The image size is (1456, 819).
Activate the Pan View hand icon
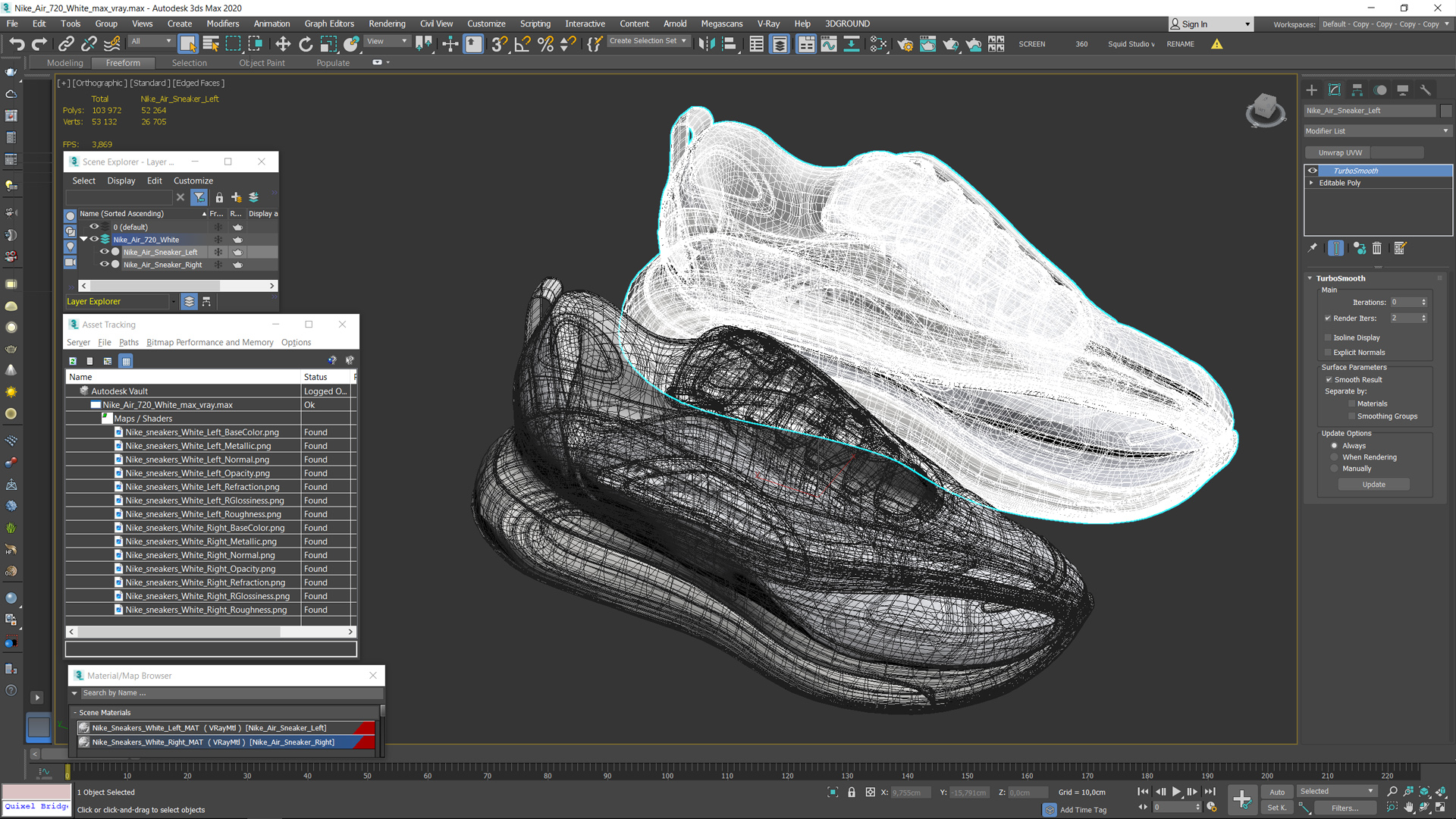[1408, 808]
